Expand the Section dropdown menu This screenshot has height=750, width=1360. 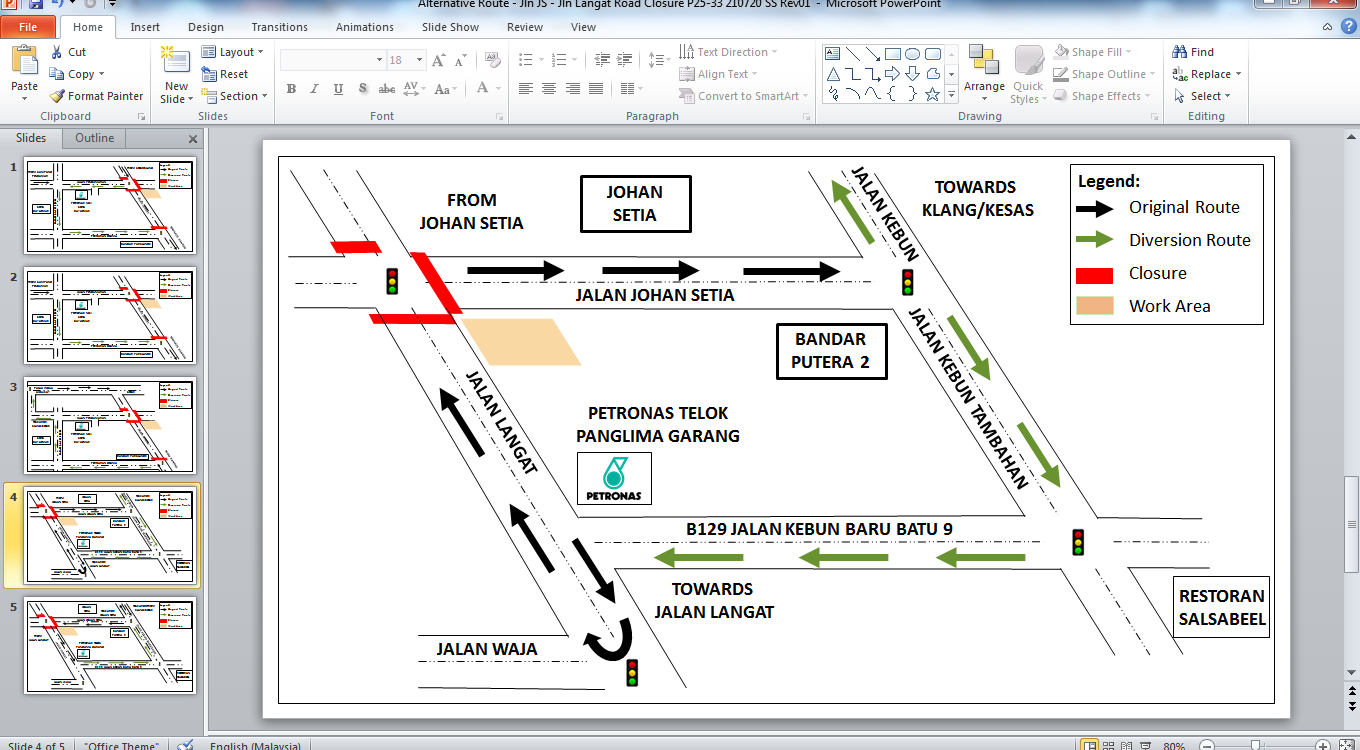pyautogui.click(x=235, y=96)
